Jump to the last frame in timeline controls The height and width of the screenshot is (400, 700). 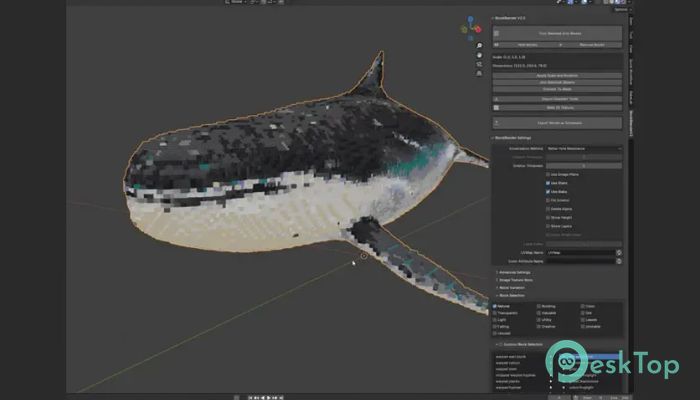(x=281, y=397)
